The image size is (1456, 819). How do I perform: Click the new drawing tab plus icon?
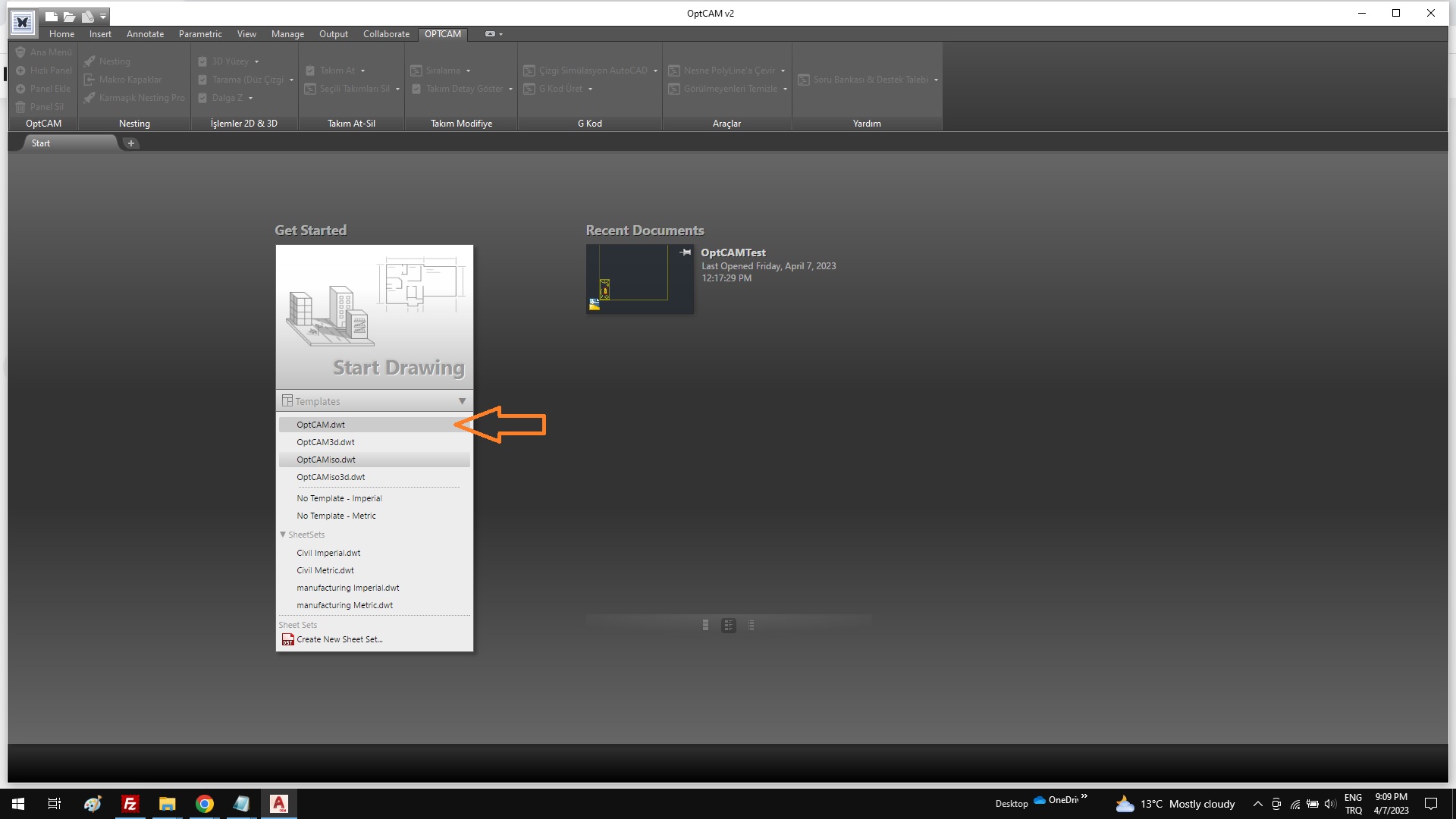[x=130, y=143]
